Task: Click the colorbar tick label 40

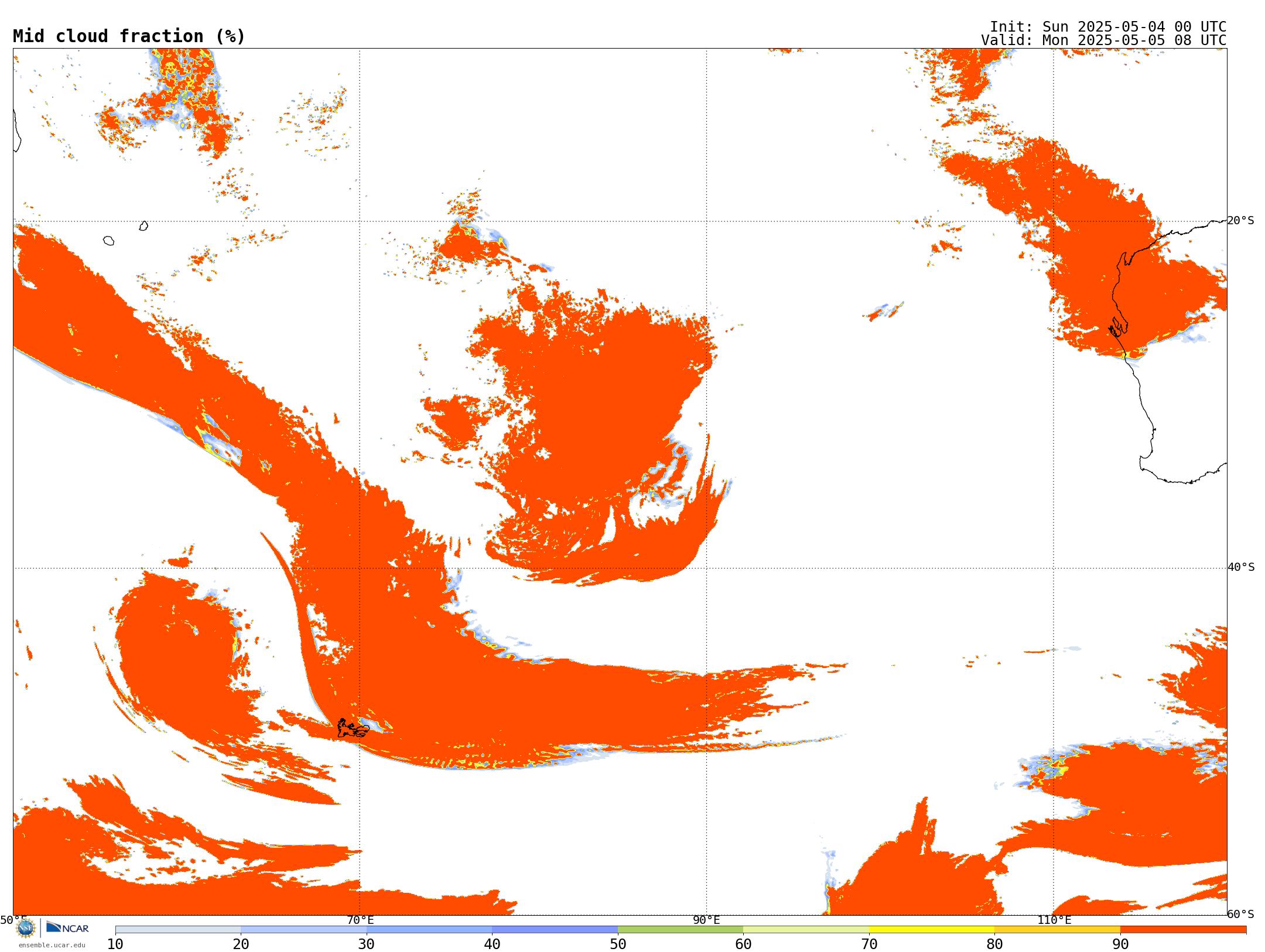Action: click(492, 944)
